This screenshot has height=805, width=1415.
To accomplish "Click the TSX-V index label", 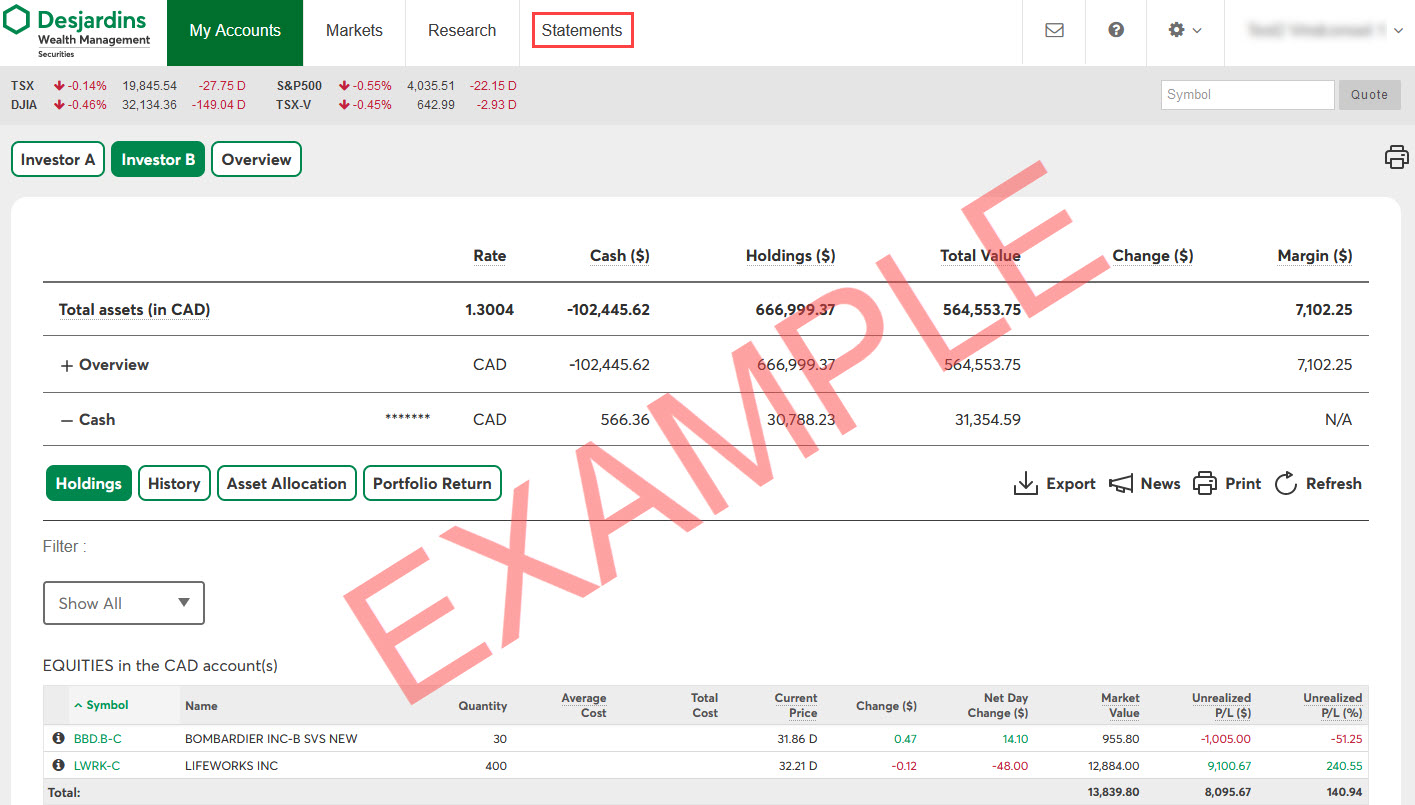I will (293, 104).
